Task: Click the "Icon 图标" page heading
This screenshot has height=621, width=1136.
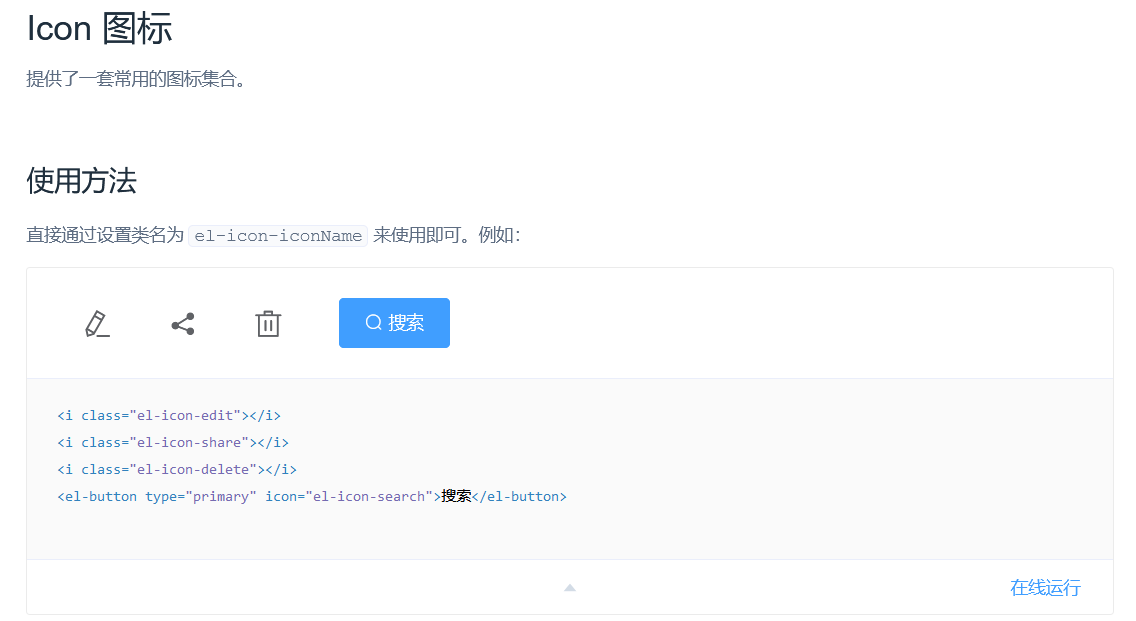Action: coord(99,29)
